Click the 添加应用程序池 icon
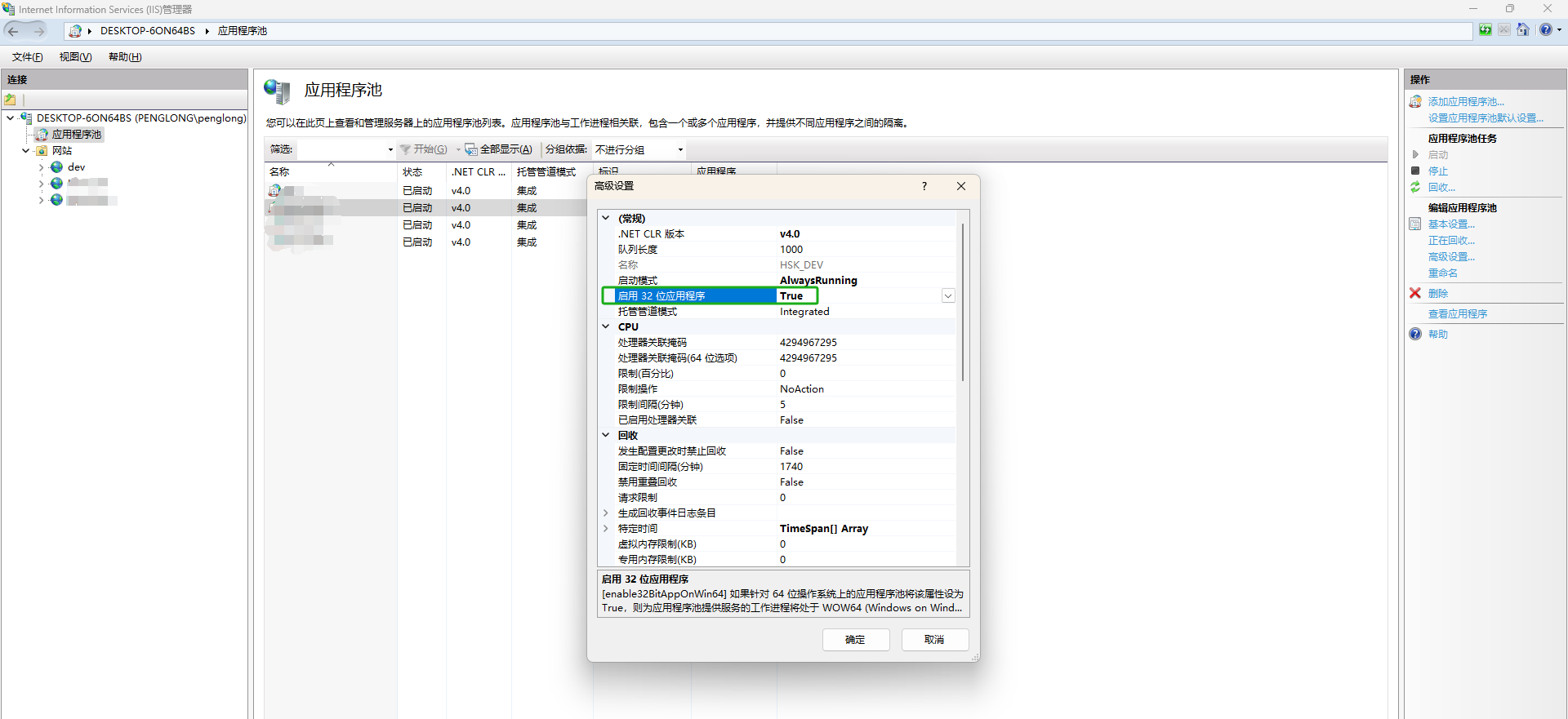This screenshot has height=719, width=1568. (1415, 102)
